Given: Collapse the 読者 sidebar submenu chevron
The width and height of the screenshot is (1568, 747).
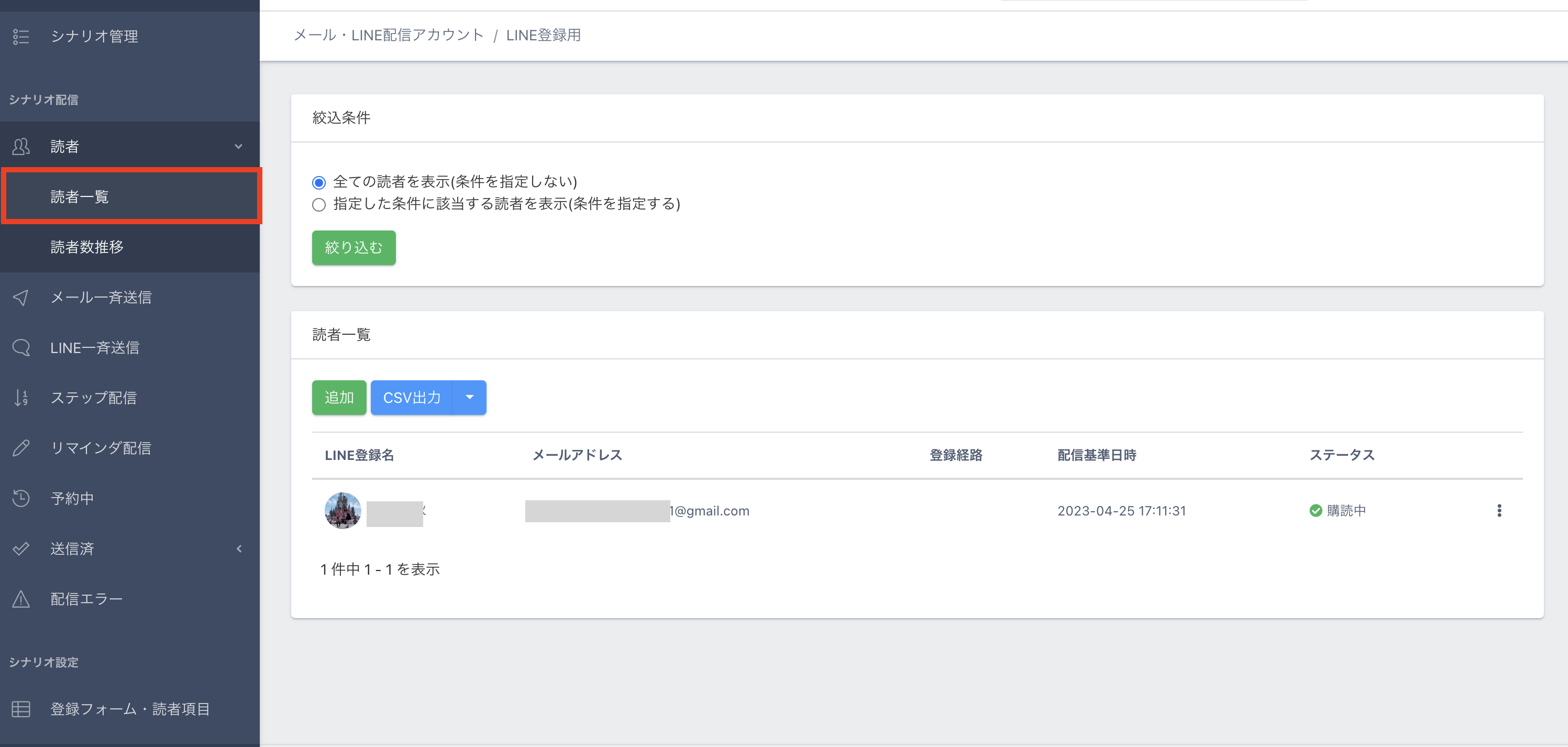Looking at the screenshot, I should click(x=239, y=147).
